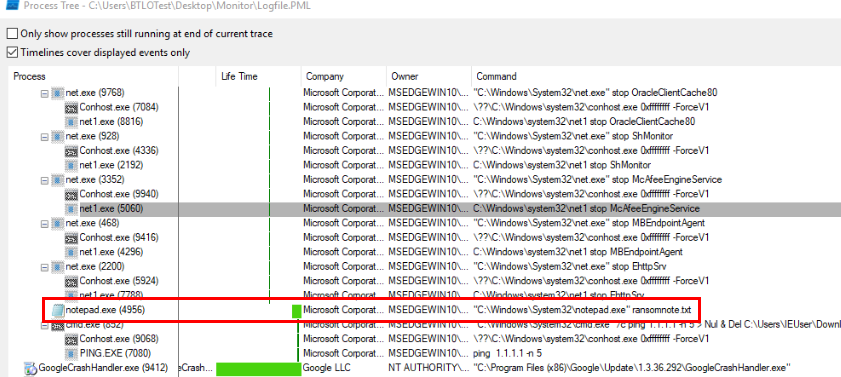Select the net.exe 'stop McAfeeEngineService' command
The width and height of the screenshot is (841, 377).
click(597, 180)
